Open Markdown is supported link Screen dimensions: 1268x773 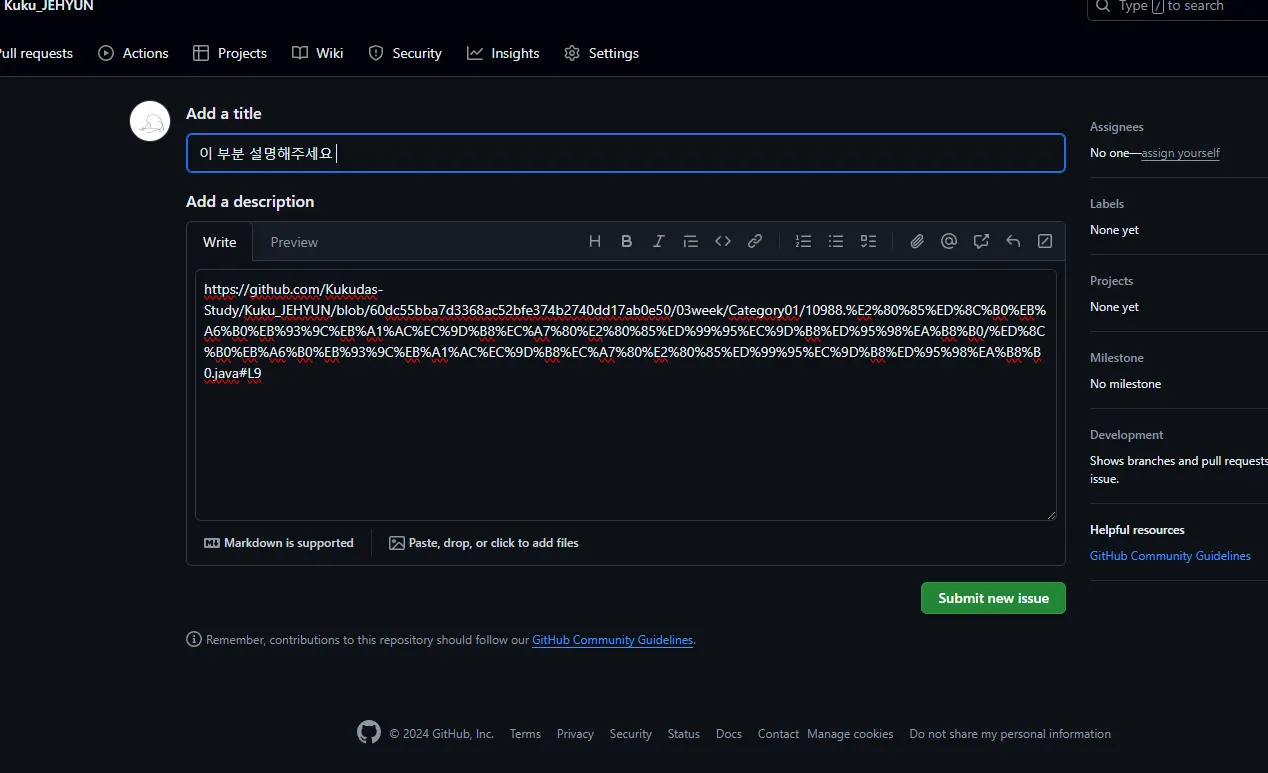tap(279, 543)
